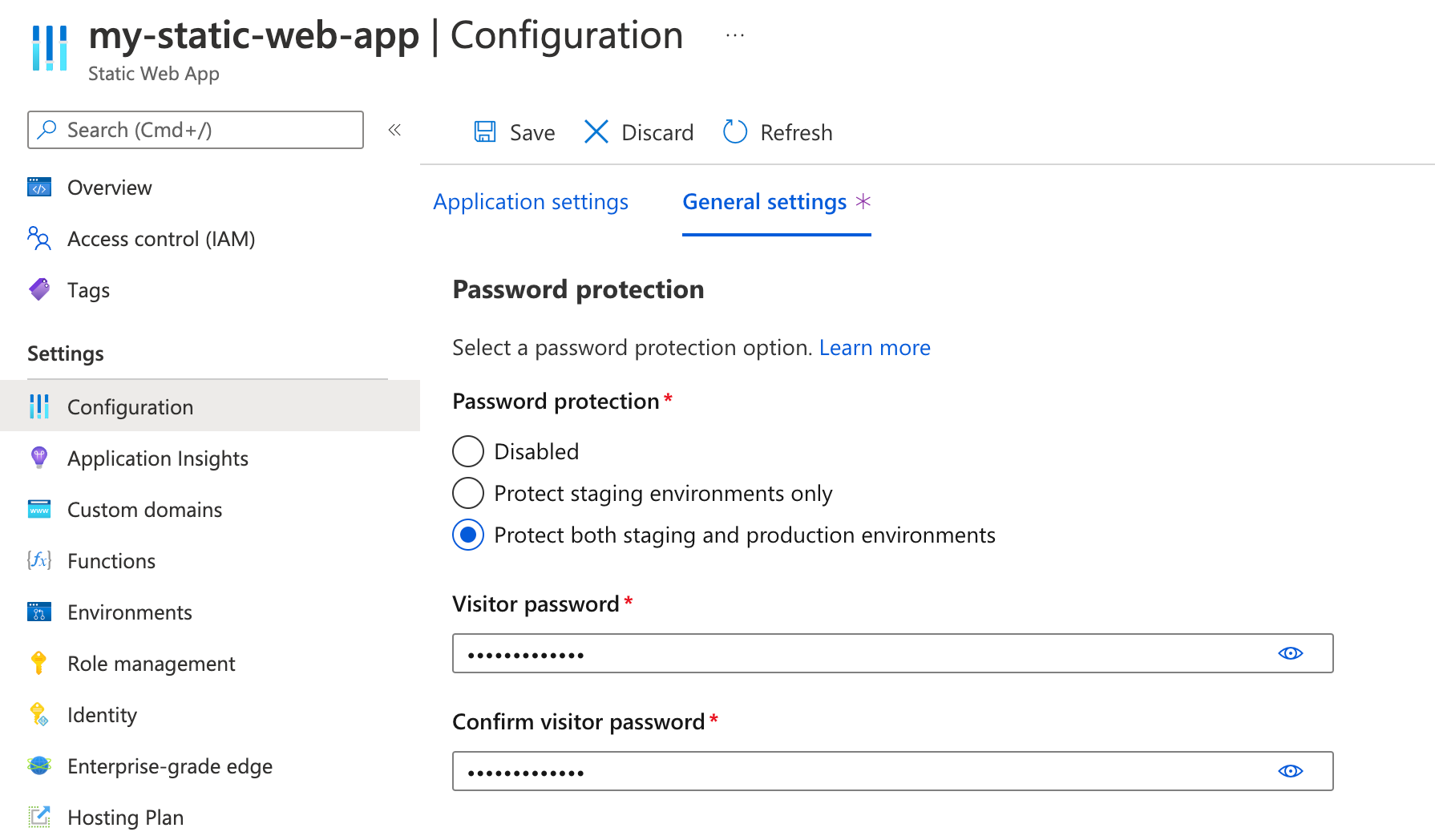Open the ellipsis overflow menu

734,34
